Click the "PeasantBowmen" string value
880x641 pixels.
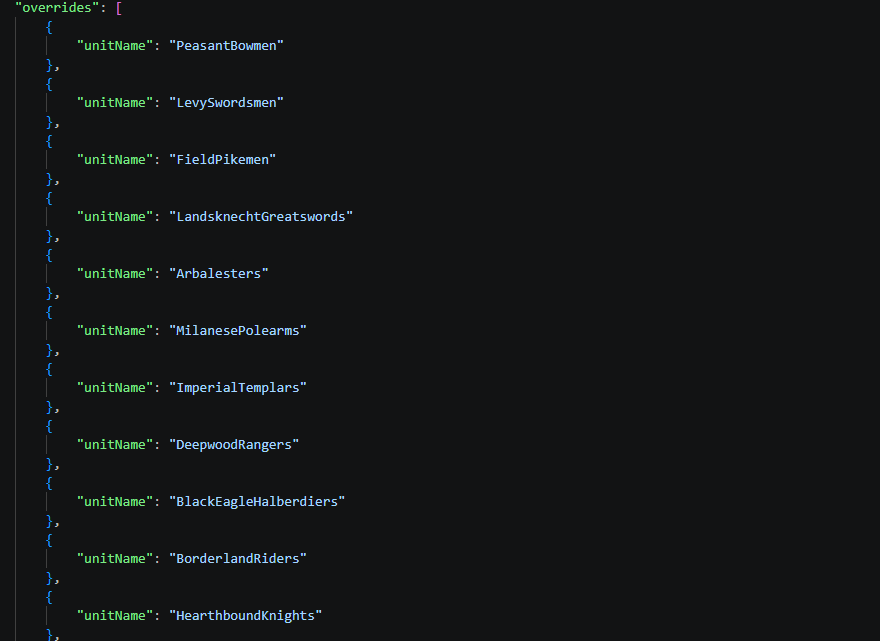click(226, 45)
